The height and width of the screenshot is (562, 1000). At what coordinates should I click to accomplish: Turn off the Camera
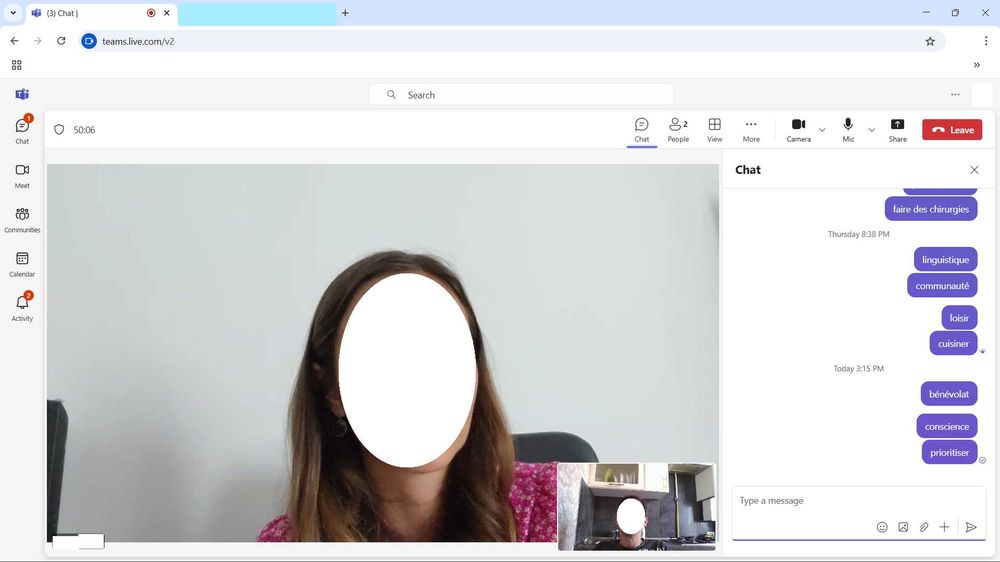pyautogui.click(x=798, y=130)
